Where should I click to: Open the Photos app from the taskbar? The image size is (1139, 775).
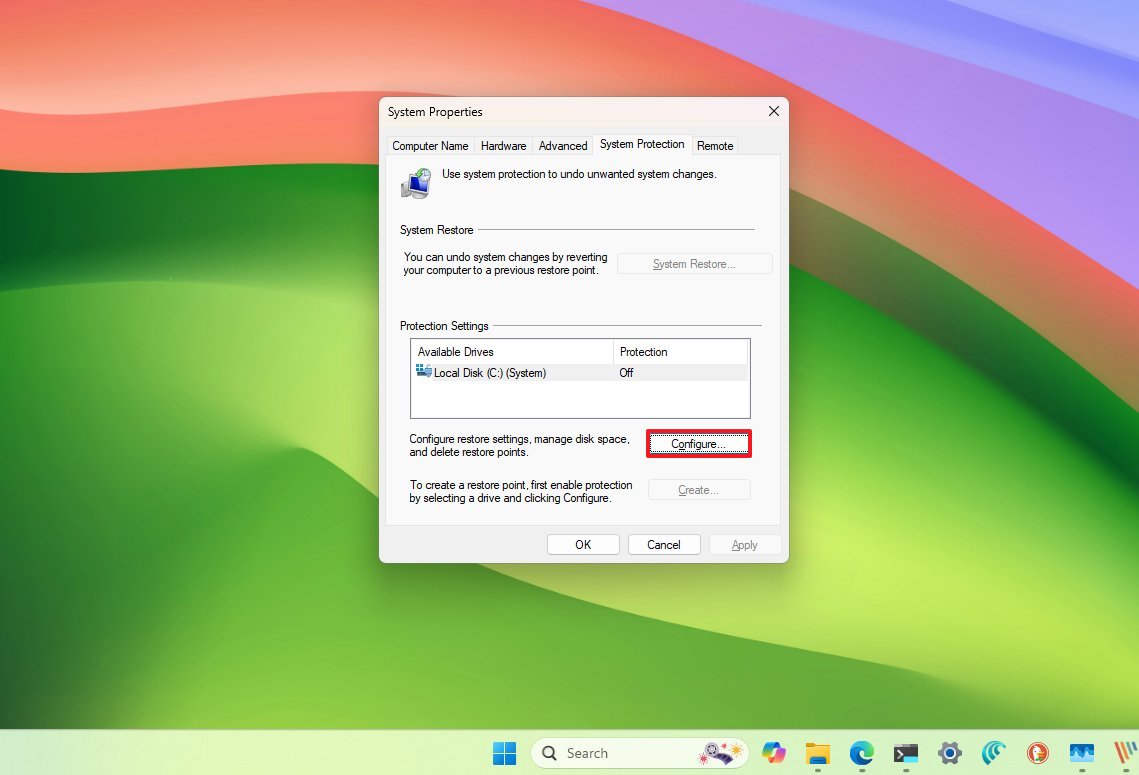click(x=1081, y=753)
